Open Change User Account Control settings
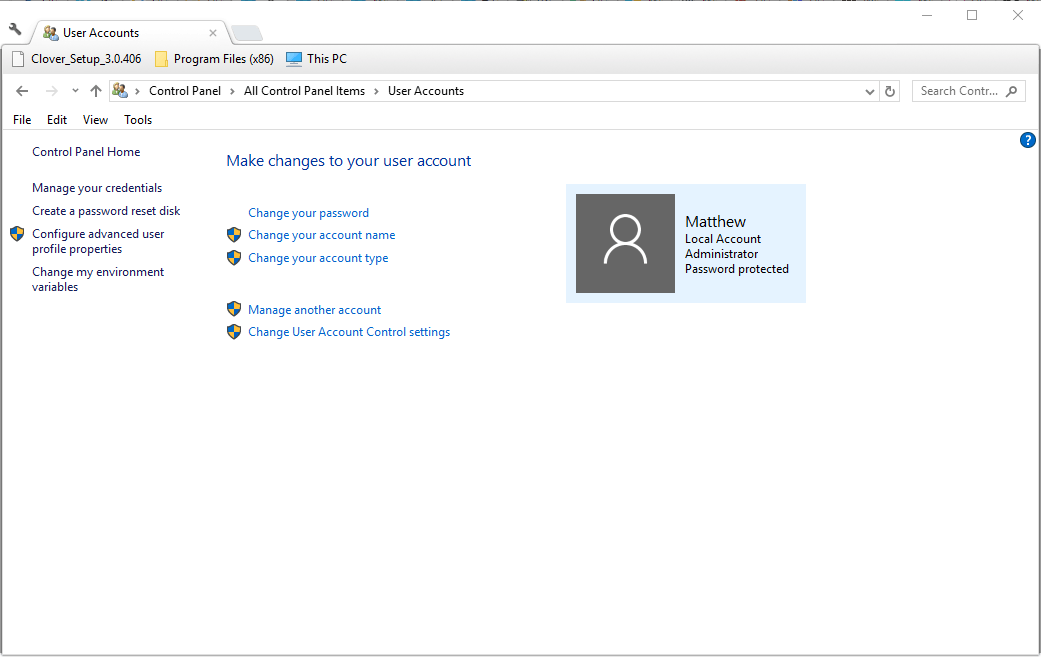Viewport: 1041px width, 657px height. 349,332
